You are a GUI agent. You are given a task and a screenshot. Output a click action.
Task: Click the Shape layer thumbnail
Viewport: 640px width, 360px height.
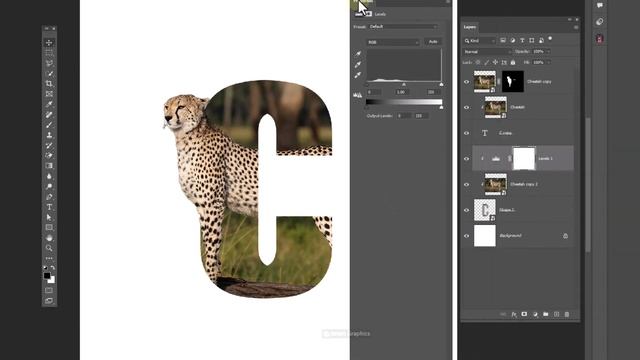point(485,210)
